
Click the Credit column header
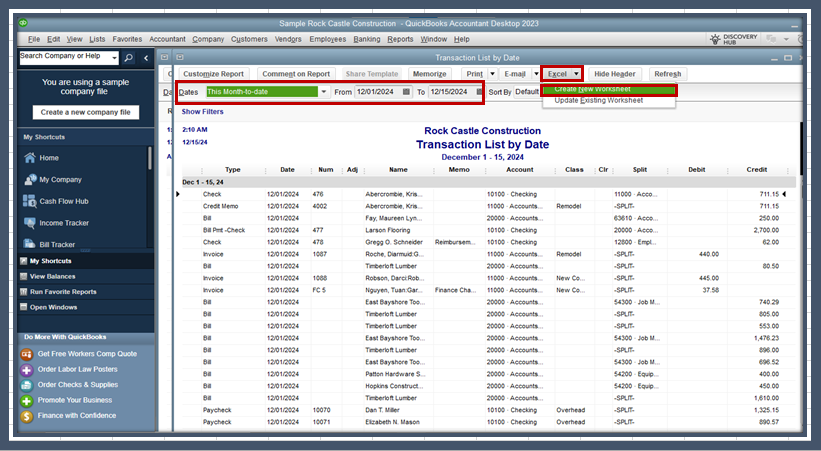click(757, 170)
